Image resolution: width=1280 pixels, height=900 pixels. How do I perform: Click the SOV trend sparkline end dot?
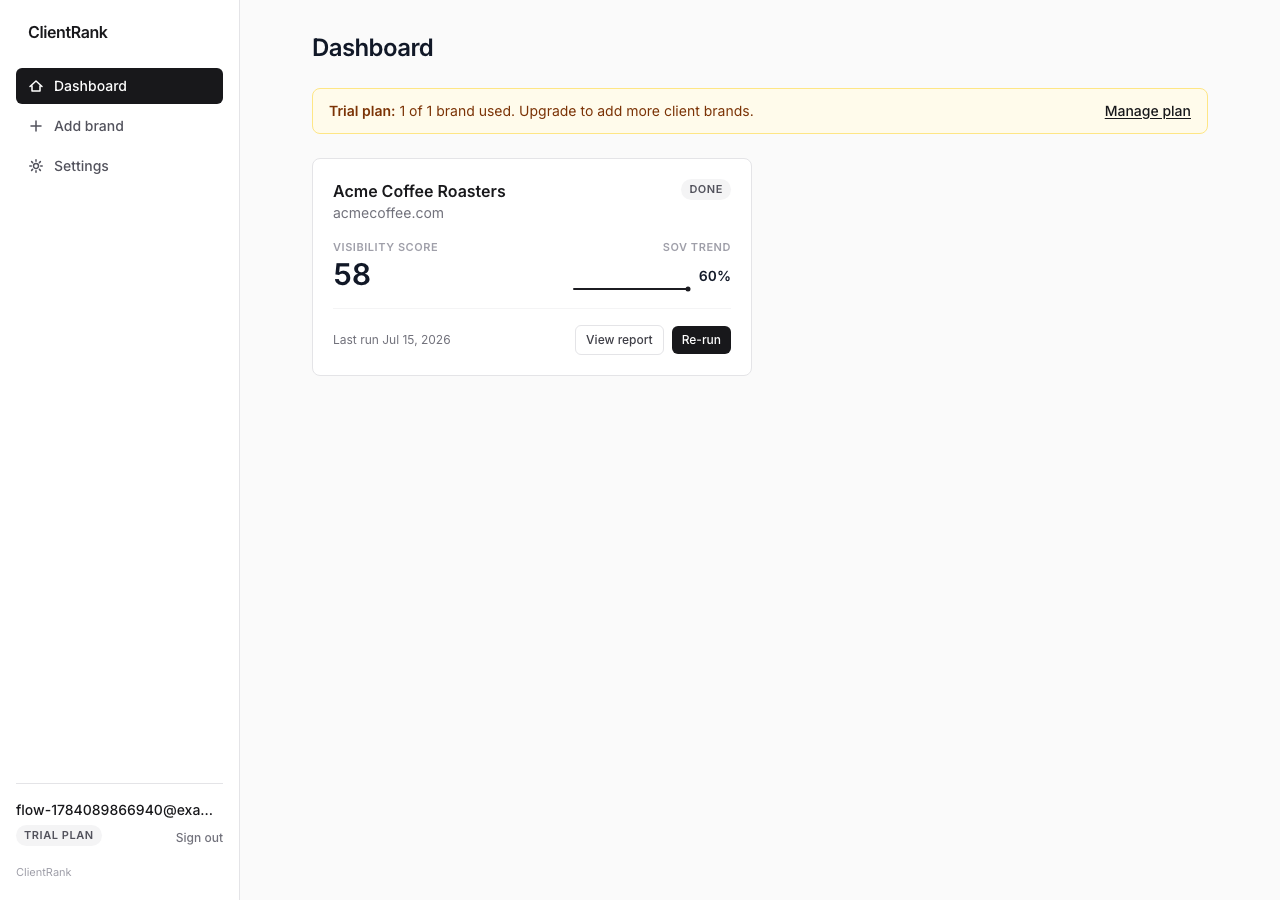click(x=688, y=289)
